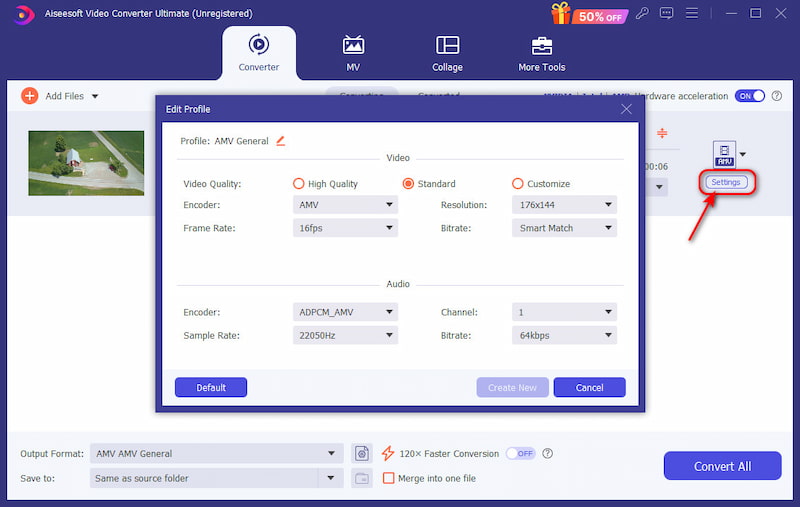Click the Settings button under format icon
The width and height of the screenshot is (800, 507).
coord(726,182)
